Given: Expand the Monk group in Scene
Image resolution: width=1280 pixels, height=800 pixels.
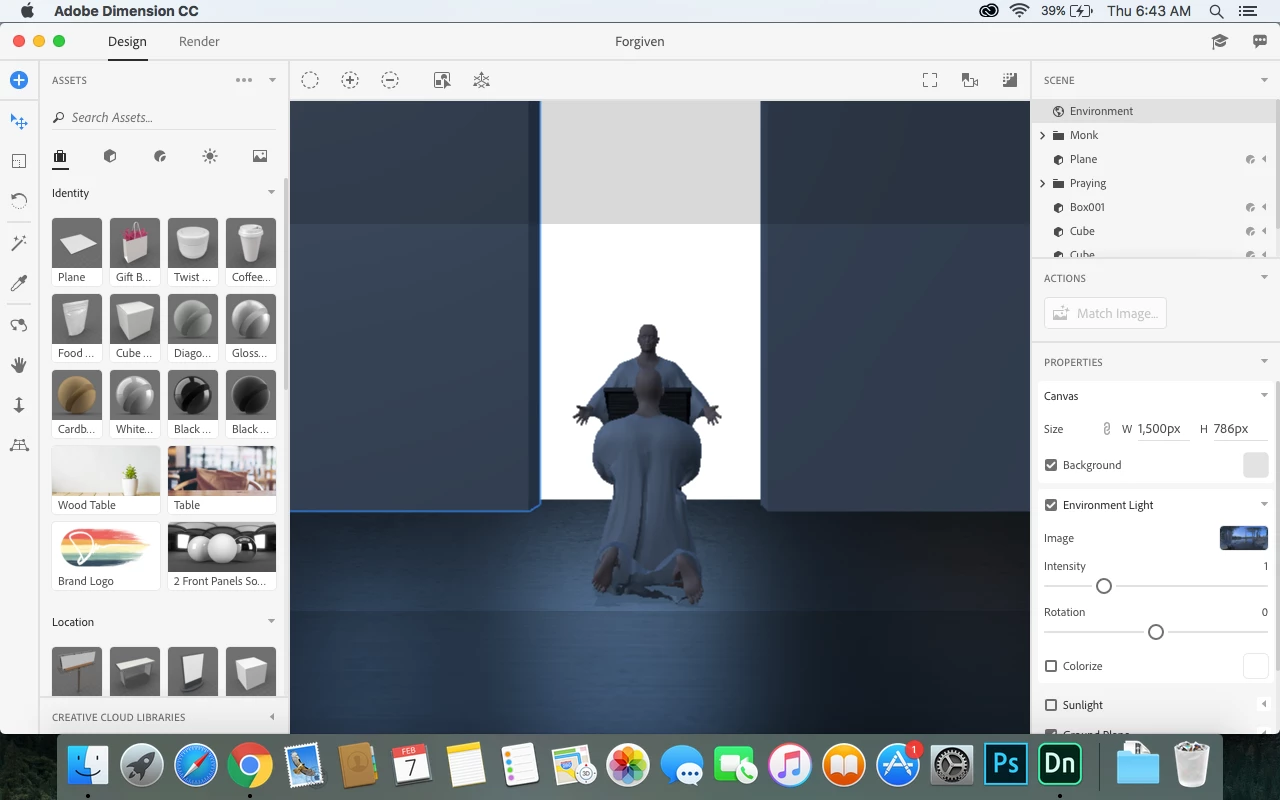Looking at the screenshot, I should (1043, 135).
